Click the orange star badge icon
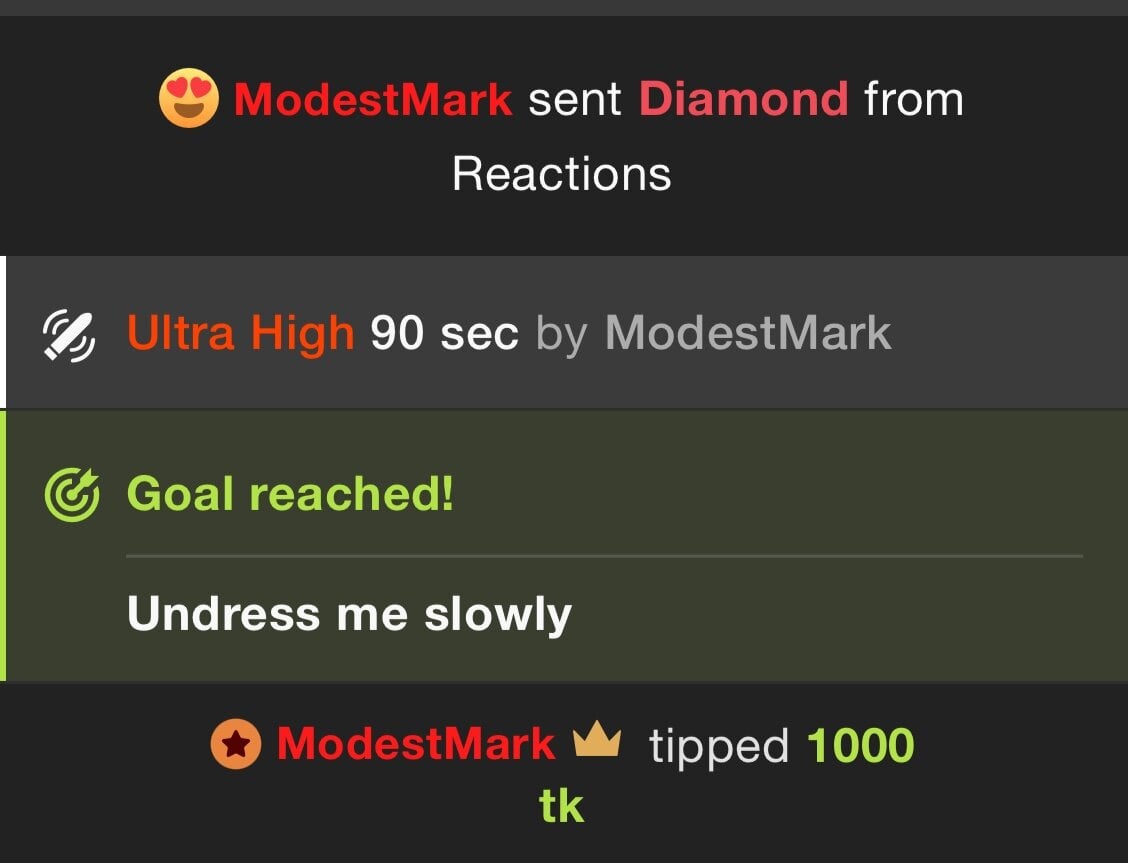This screenshot has height=863, width=1128. point(236,744)
